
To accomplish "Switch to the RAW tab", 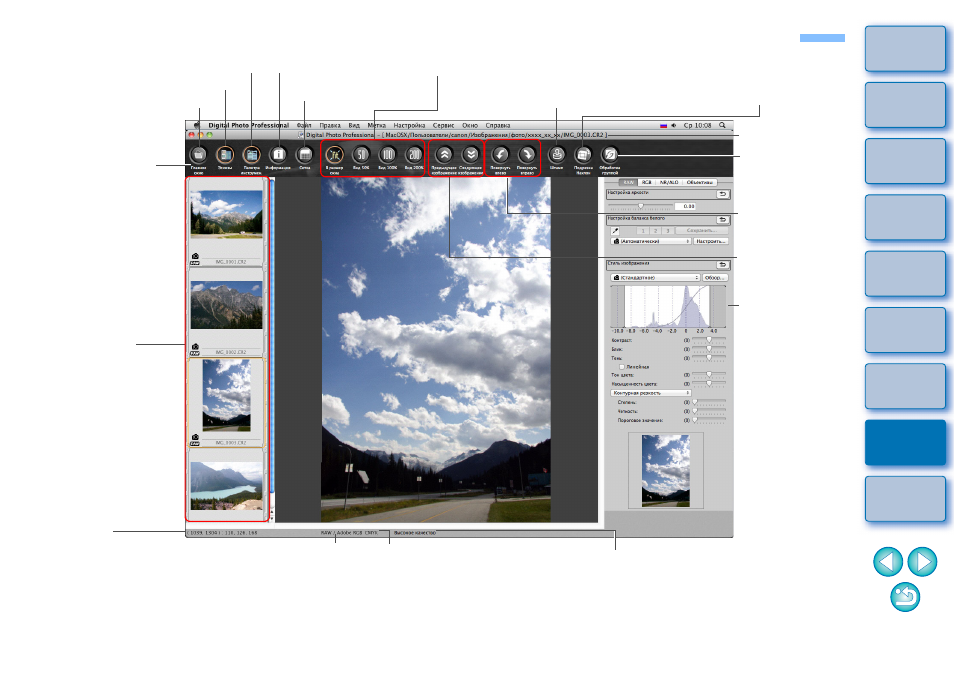I will (x=628, y=182).
